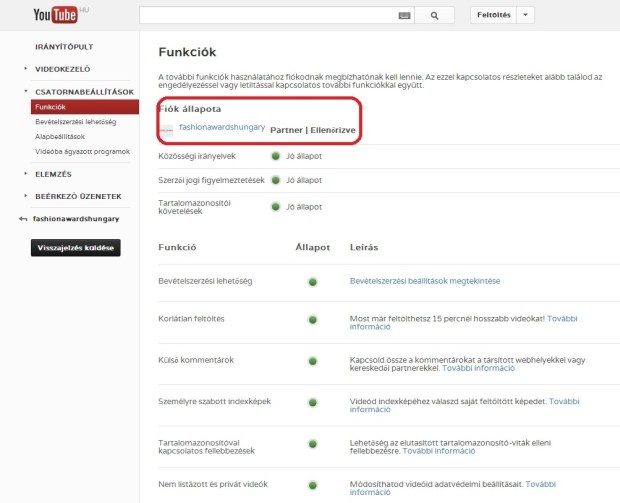The height and width of the screenshot is (503, 620).
Task: Open Bevételszerzési beállítások megtekintése link
Action: (x=425, y=281)
